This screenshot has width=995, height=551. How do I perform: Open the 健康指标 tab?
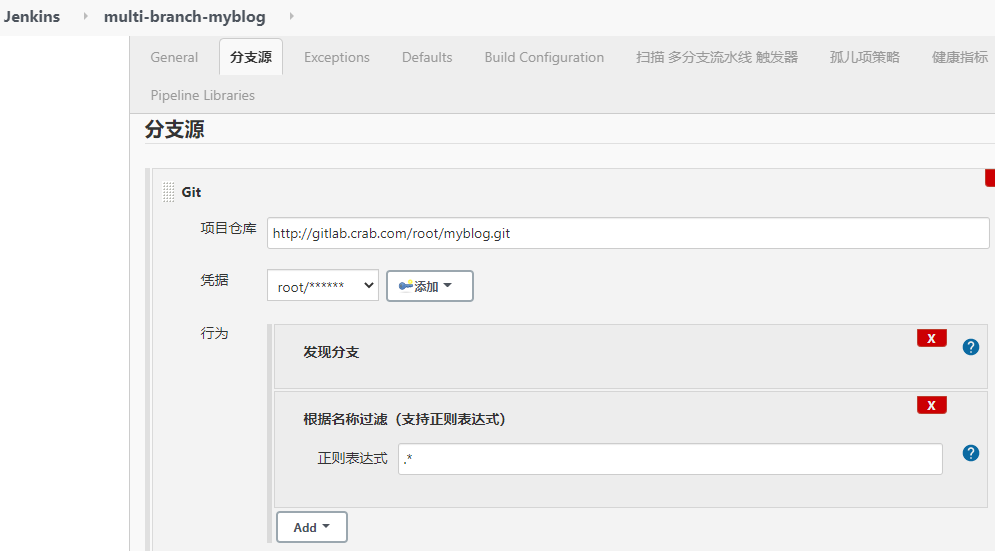(959, 57)
